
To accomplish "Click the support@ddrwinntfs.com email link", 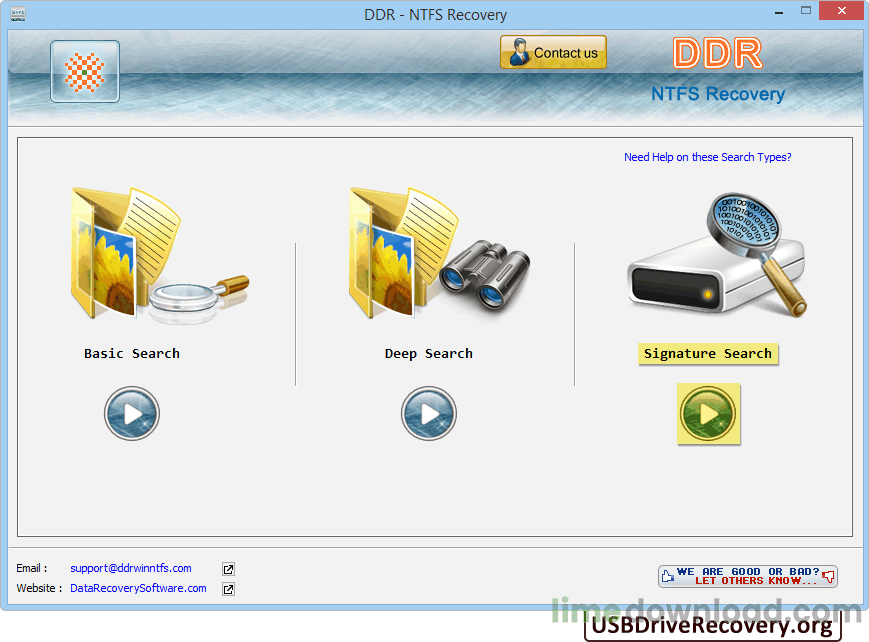I will coord(131,568).
